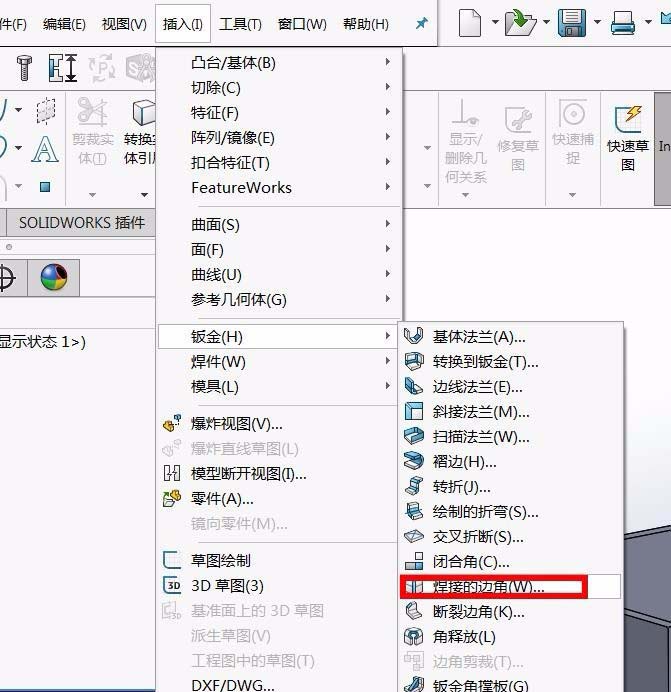The height and width of the screenshot is (692, 671).
Task: Select 转换到钣金(T)... option
Action: coord(511,362)
